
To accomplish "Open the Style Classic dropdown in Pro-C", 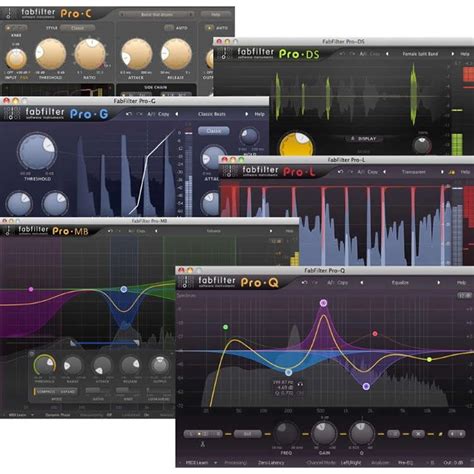I will click(x=77, y=28).
